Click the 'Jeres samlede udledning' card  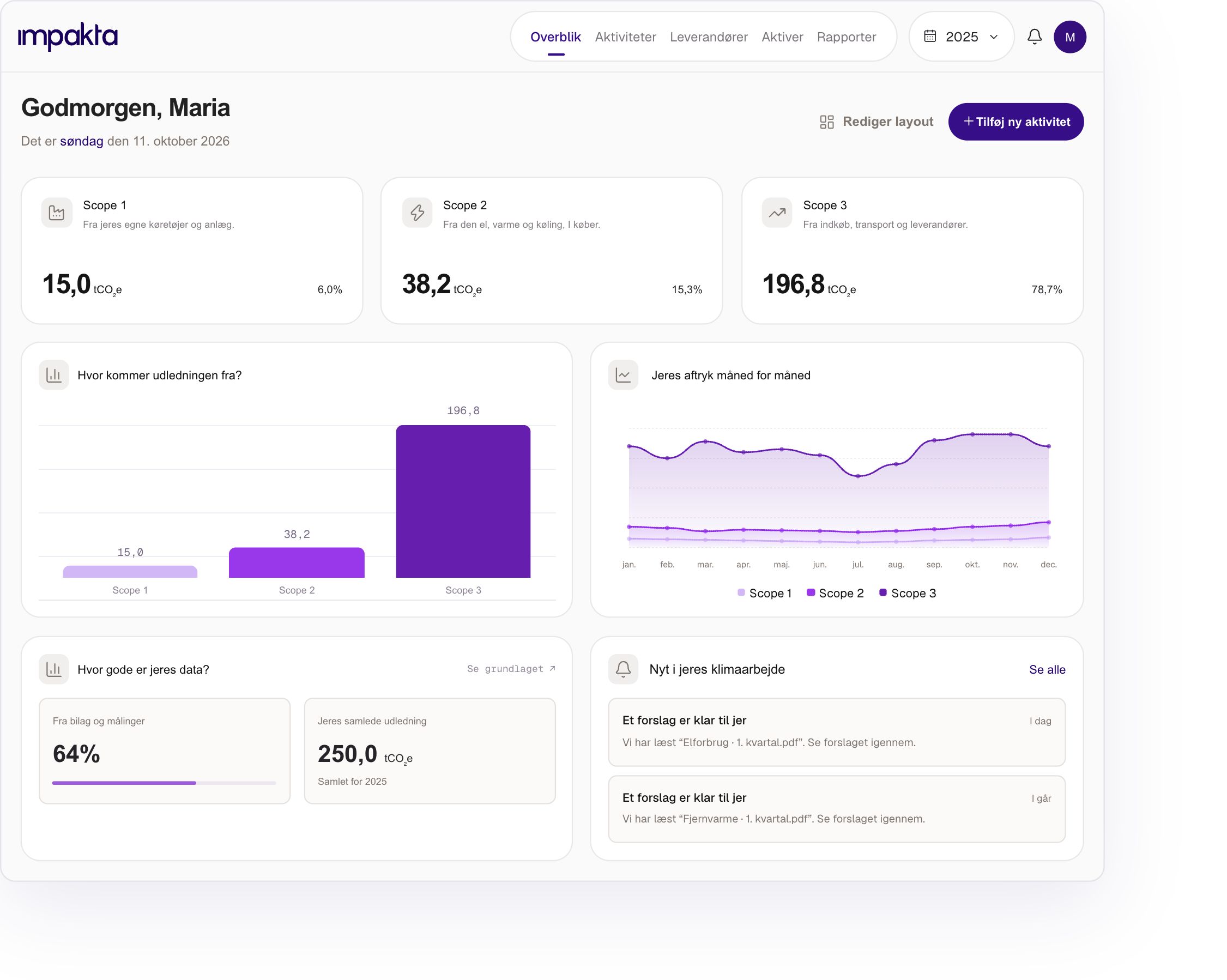(430, 751)
